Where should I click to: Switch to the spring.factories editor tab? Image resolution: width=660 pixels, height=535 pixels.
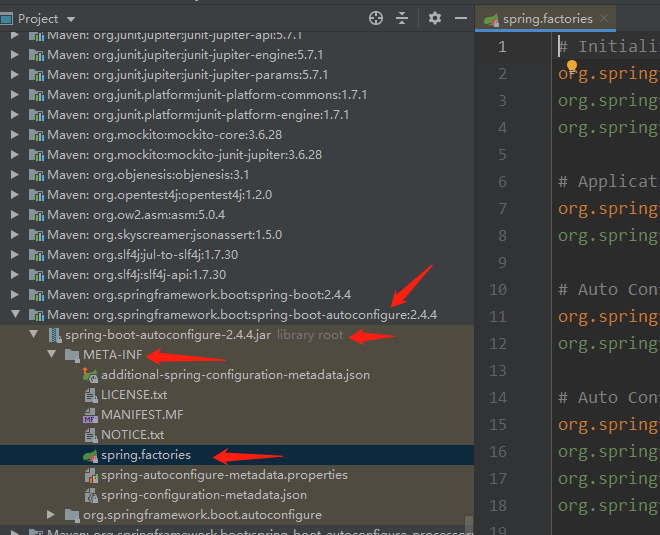[x=547, y=19]
